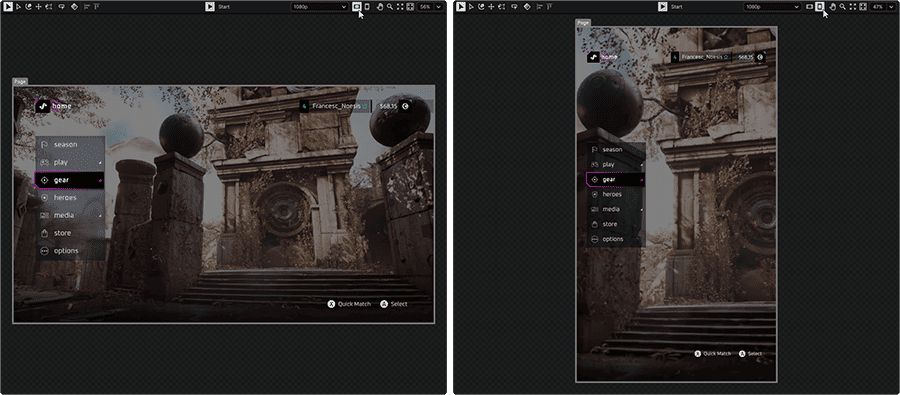Open the 1080p resolution dropdown in portrait view
This screenshot has height=395, width=900.
pyautogui.click(x=773, y=7)
